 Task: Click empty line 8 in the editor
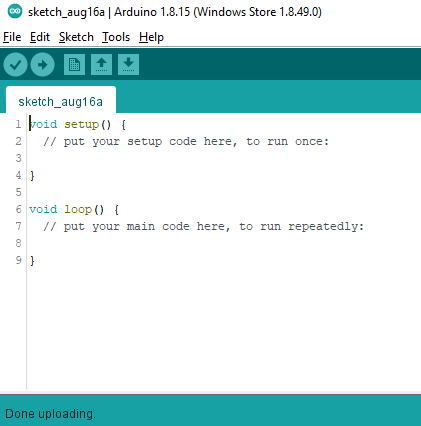tap(223, 243)
